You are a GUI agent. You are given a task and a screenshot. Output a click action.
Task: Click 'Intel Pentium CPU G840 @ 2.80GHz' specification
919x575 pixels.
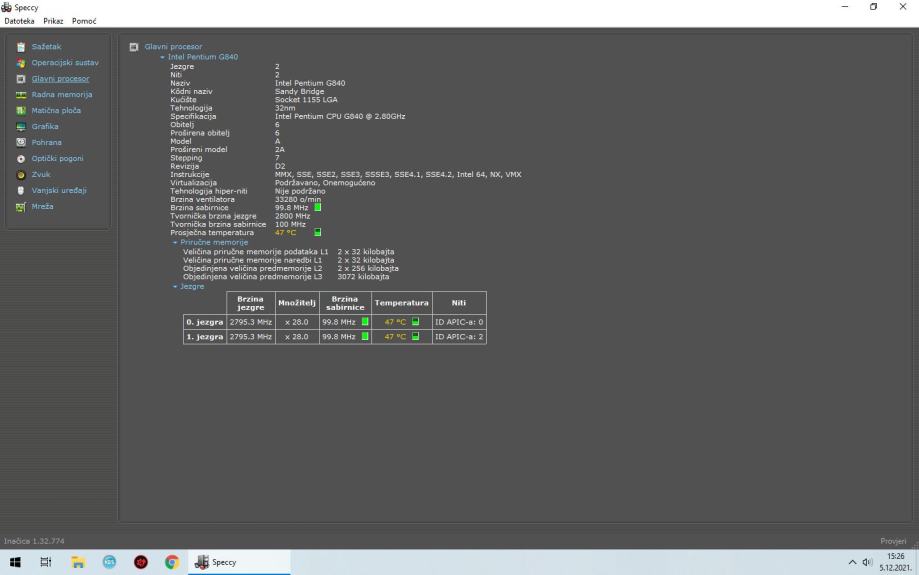pos(340,116)
